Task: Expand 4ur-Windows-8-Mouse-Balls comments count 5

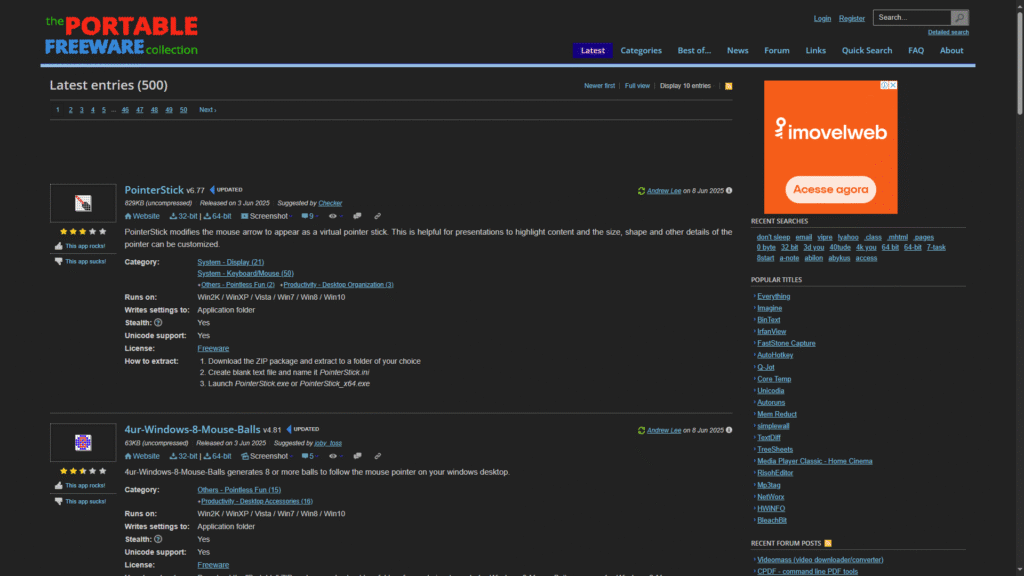Action: click(x=308, y=456)
